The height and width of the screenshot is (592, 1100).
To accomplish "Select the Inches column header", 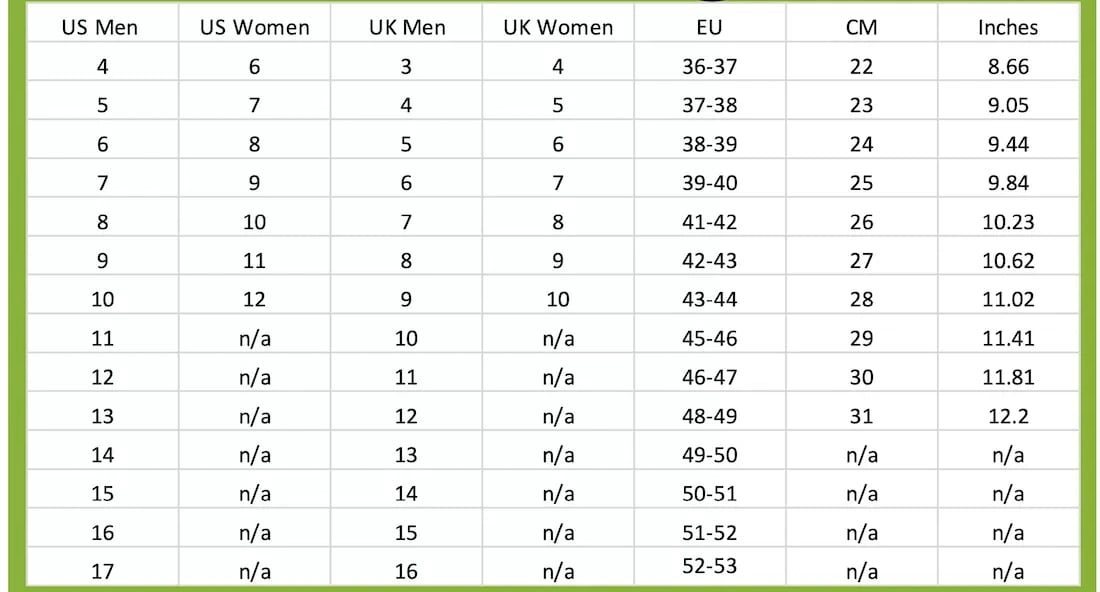I will tap(1008, 27).
